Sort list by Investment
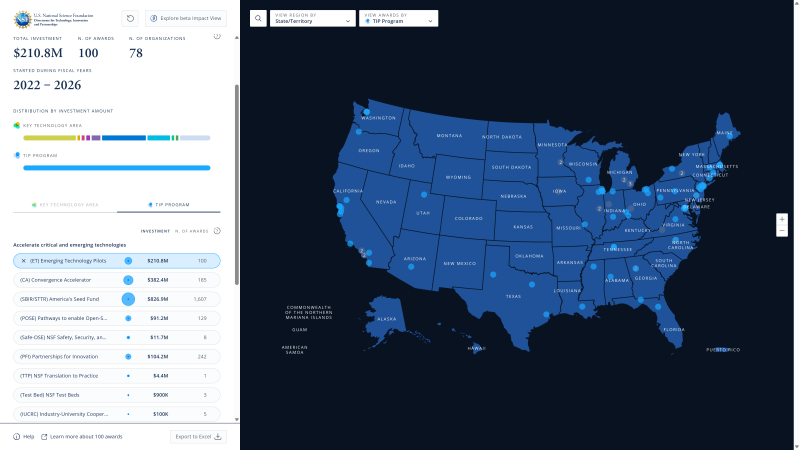 (x=155, y=231)
